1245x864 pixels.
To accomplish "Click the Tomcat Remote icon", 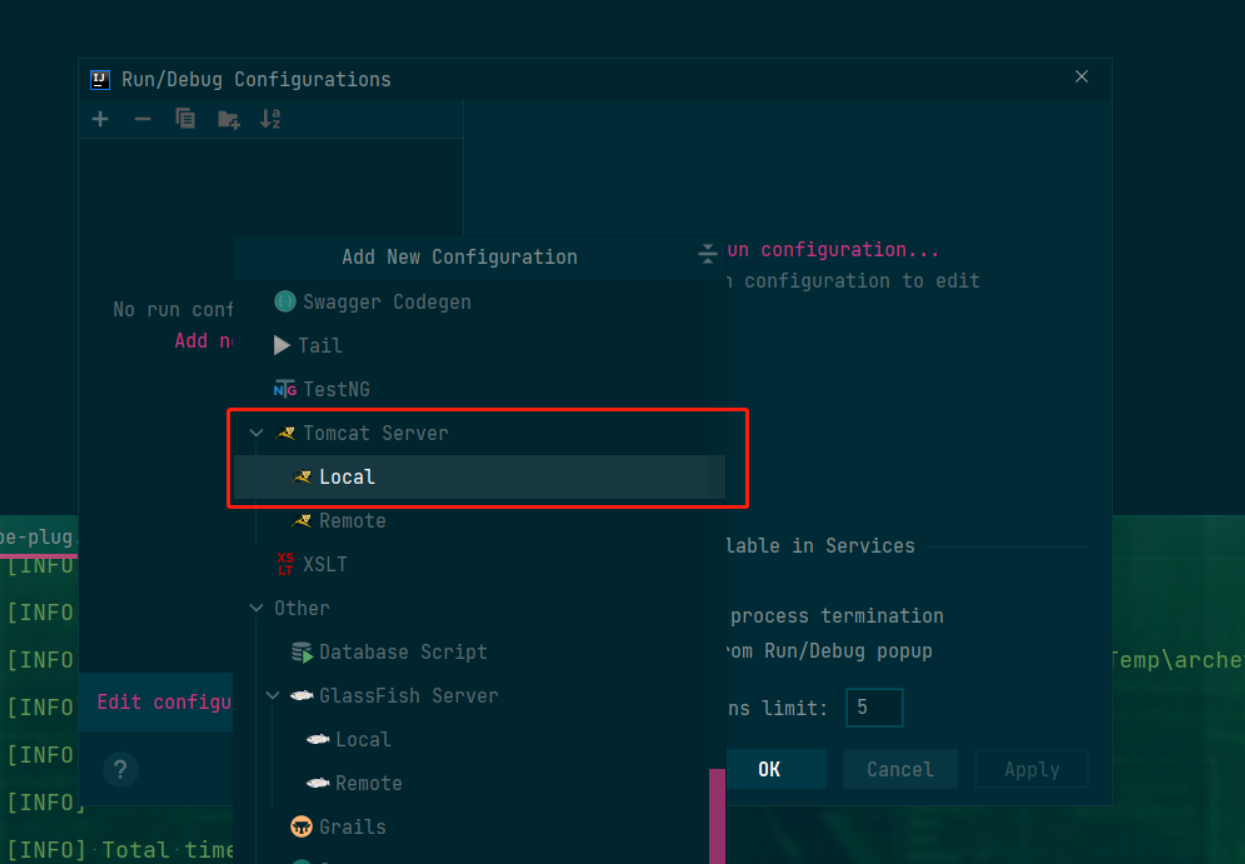I will (x=302, y=521).
